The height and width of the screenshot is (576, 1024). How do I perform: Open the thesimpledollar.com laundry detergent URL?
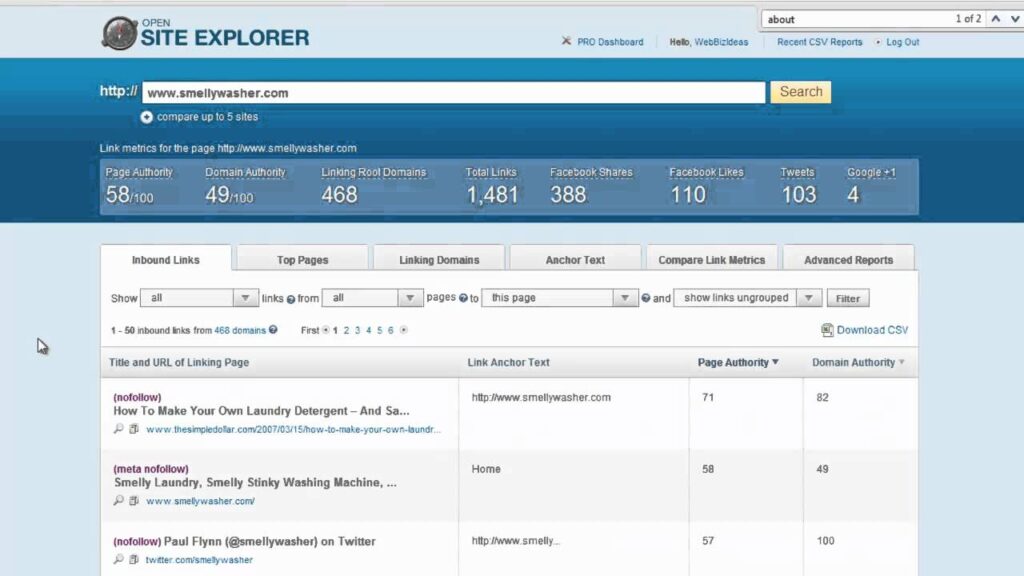pyautogui.click(x=293, y=430)
